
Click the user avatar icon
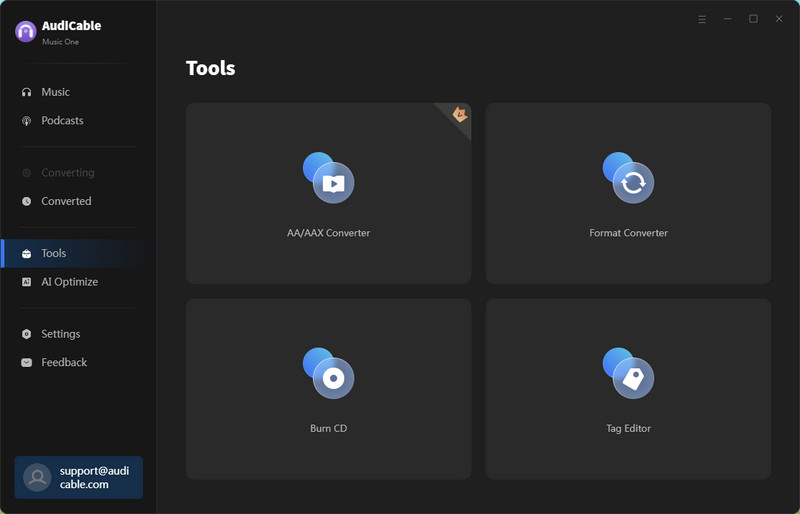click(x=37, y=477)
